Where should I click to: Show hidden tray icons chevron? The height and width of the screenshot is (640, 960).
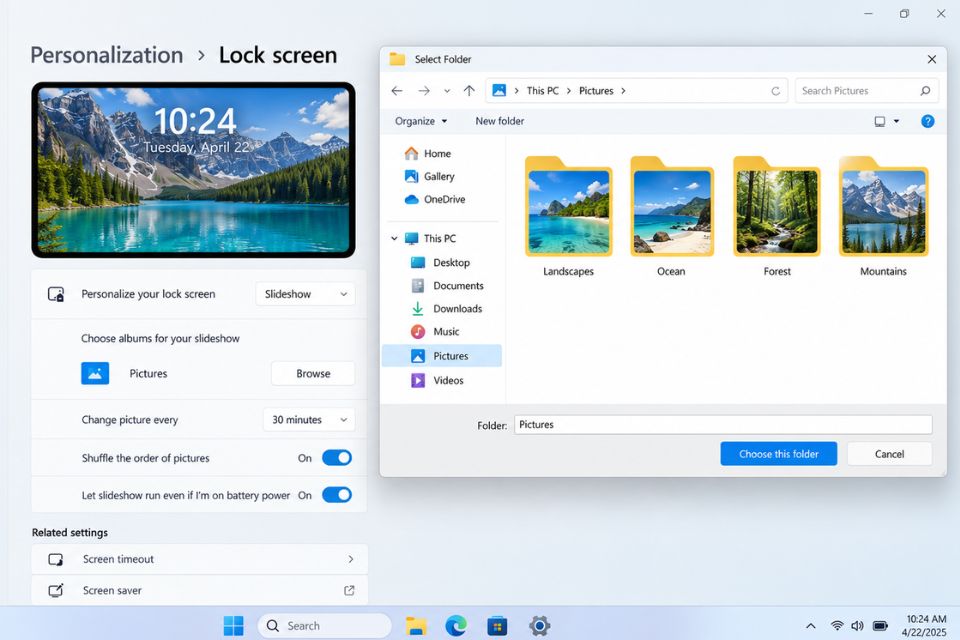point(811,626)
